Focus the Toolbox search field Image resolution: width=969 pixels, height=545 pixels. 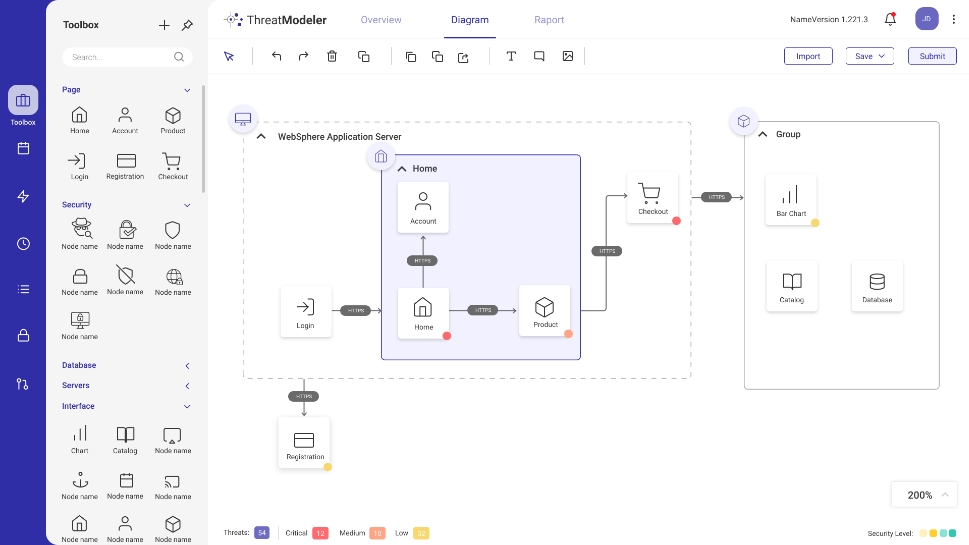click(127, 57)
